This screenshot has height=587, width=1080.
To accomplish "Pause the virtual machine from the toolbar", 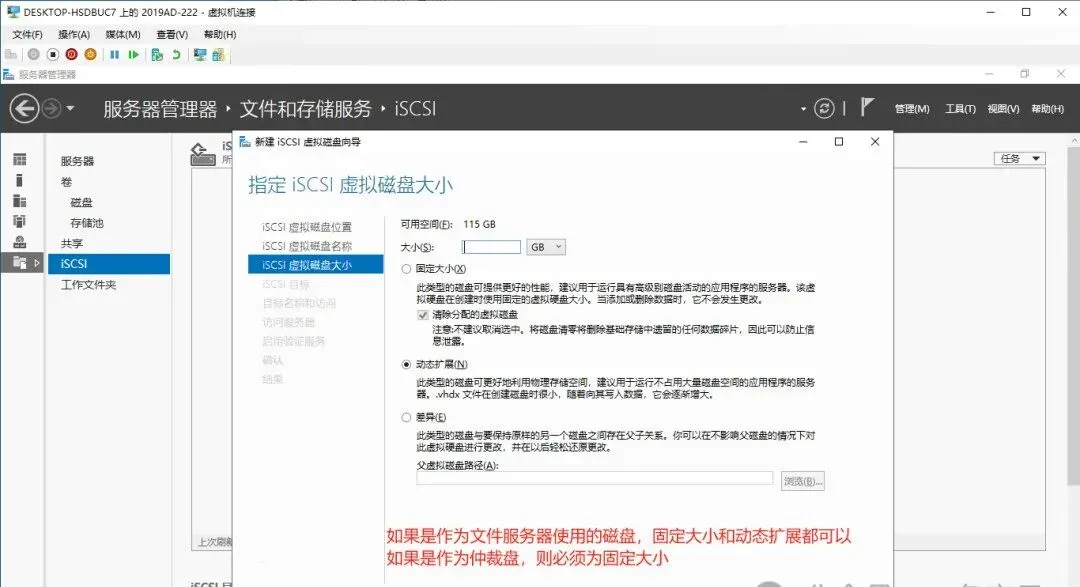I will click(114, 54).
